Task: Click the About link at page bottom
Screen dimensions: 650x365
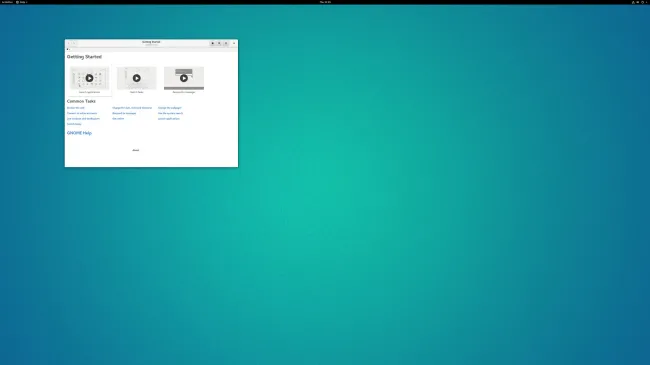Action: [136, 150]
